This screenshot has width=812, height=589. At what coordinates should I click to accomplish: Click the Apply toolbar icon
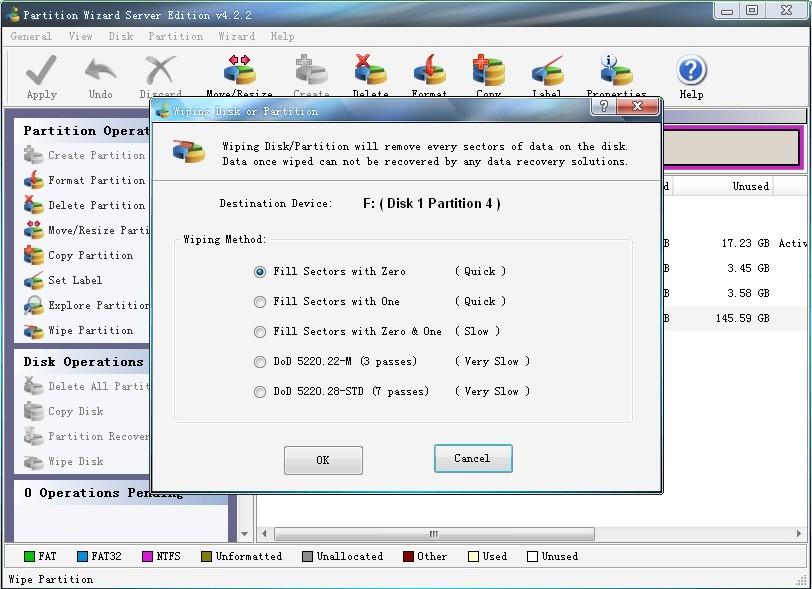click(40, 73)
